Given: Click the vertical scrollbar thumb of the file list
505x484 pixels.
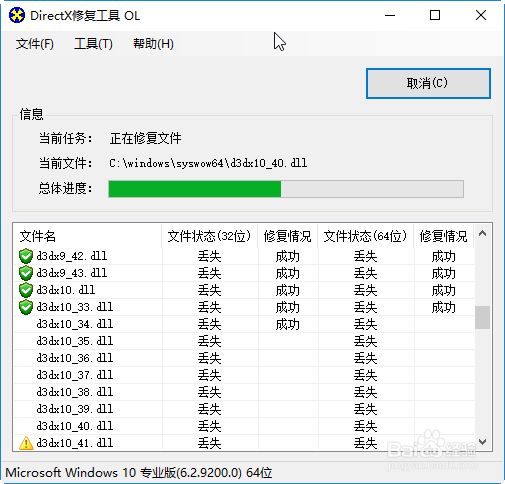Looking at the screenshot, I should click(482, 317).
